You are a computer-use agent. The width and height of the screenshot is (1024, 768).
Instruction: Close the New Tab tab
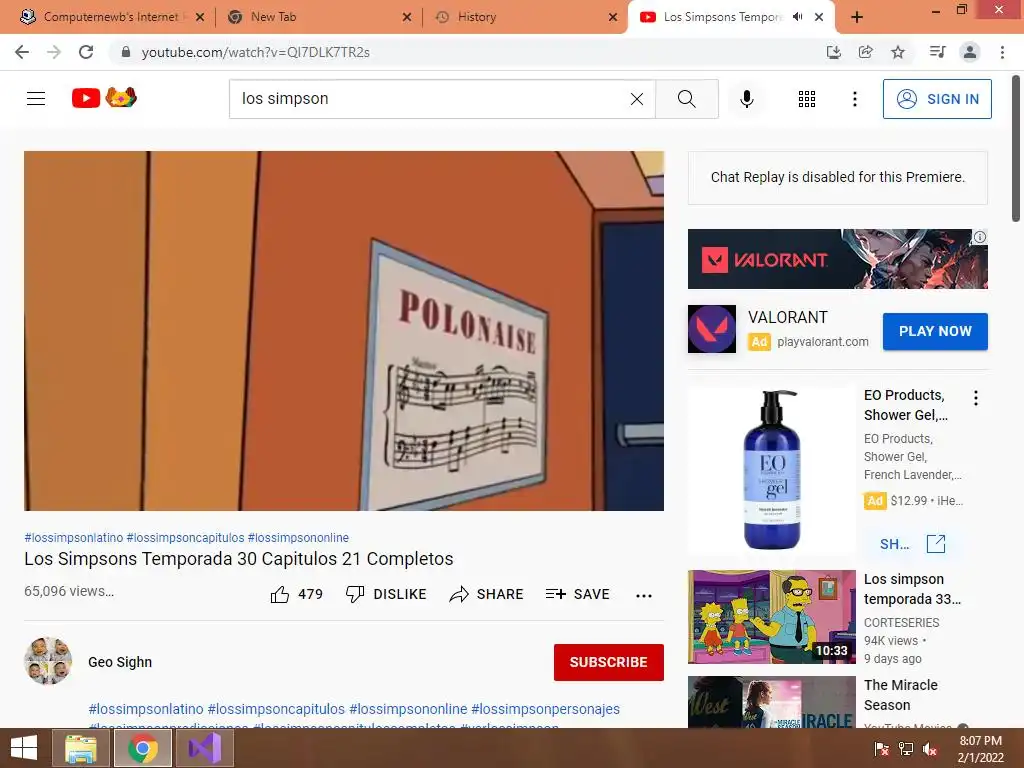tap(406, 17)
